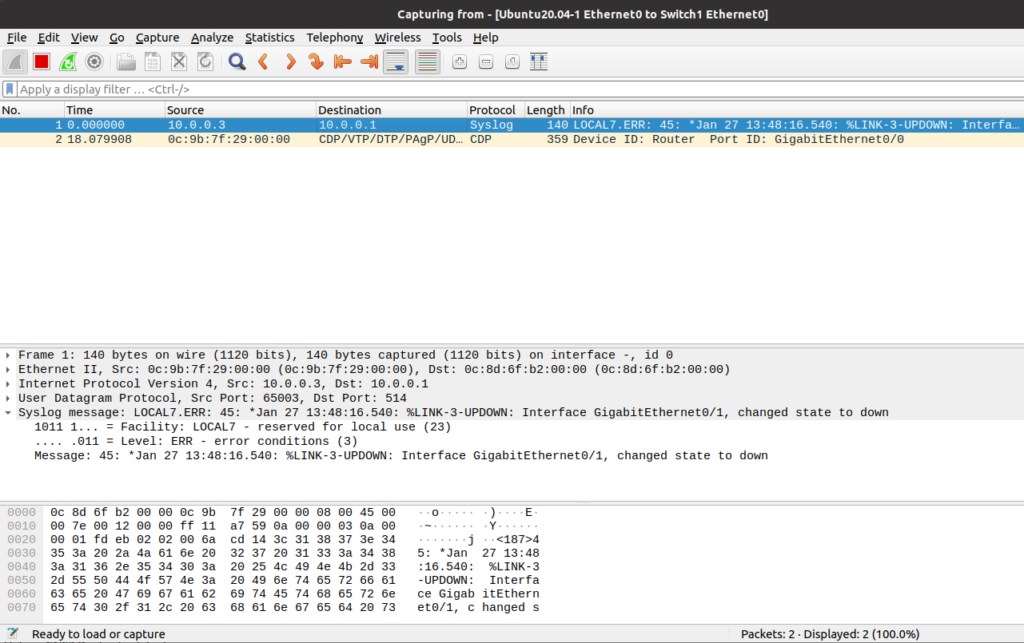Open the Analyze menu

coord(211,37)
